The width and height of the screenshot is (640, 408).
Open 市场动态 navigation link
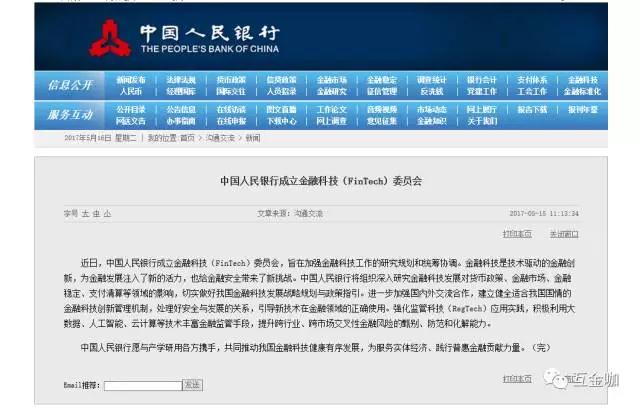pyautogui.click(x=432, y=110)
